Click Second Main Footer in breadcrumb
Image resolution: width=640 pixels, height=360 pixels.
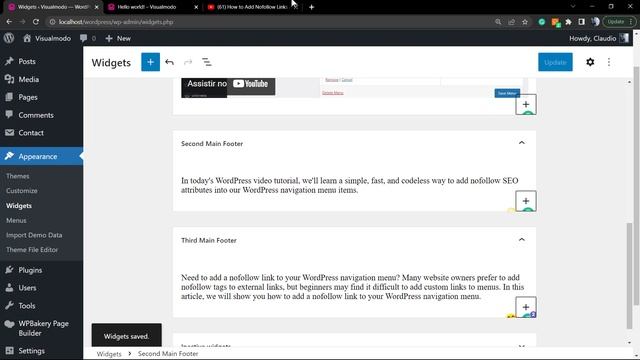[x=168, y=354]
